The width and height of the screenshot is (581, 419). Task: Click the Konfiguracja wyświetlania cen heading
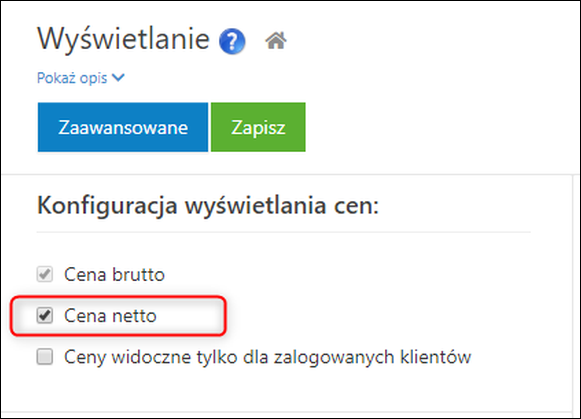pos(208,206)
